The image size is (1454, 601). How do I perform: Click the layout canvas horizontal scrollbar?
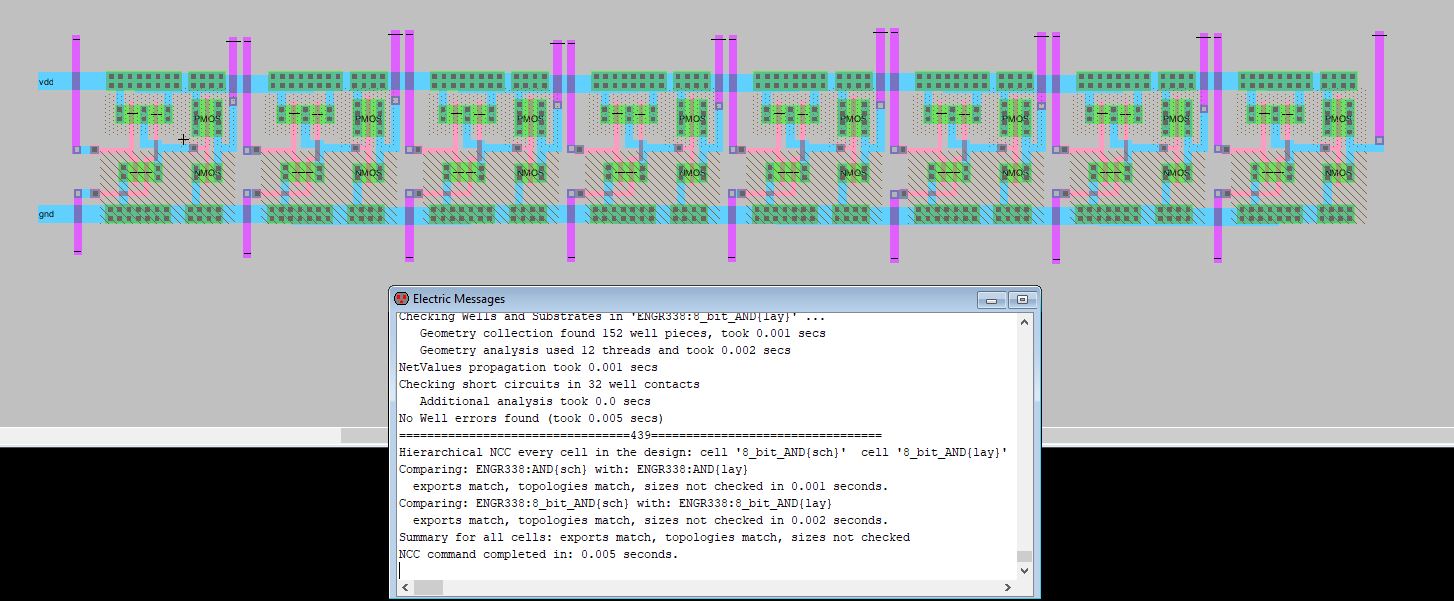pyautogui.click(x=700, y=435)
